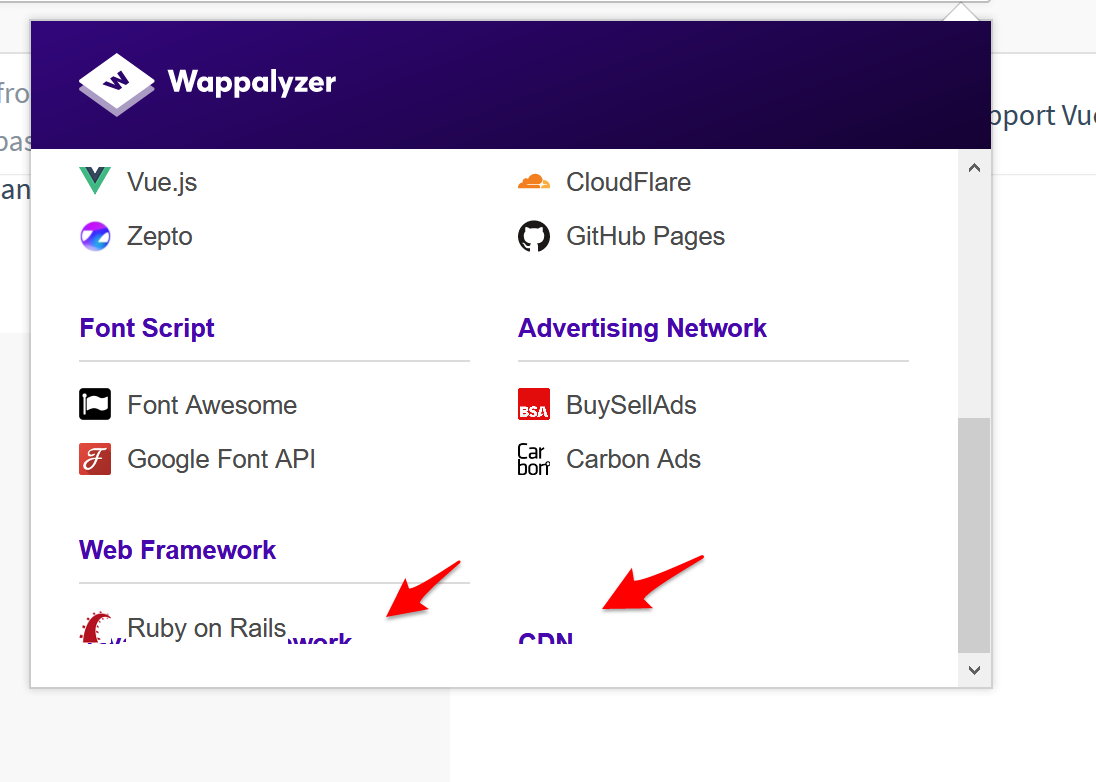The height and width of the screenshot is (782, 1096).
Task: Click the Font Awesome flag icon
Action: (x=95, y=405)
